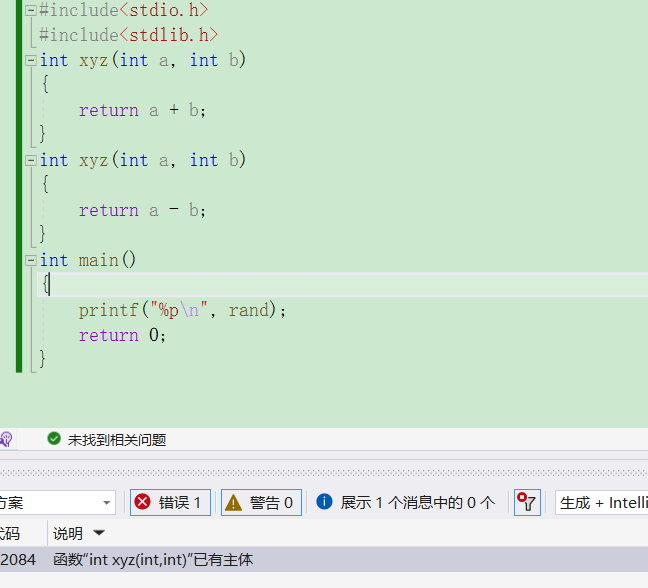Image resolution: width=648 pixels, height=588 pixels.
Task: Click the splitter grip above the error list
Action: coord(324,473)
